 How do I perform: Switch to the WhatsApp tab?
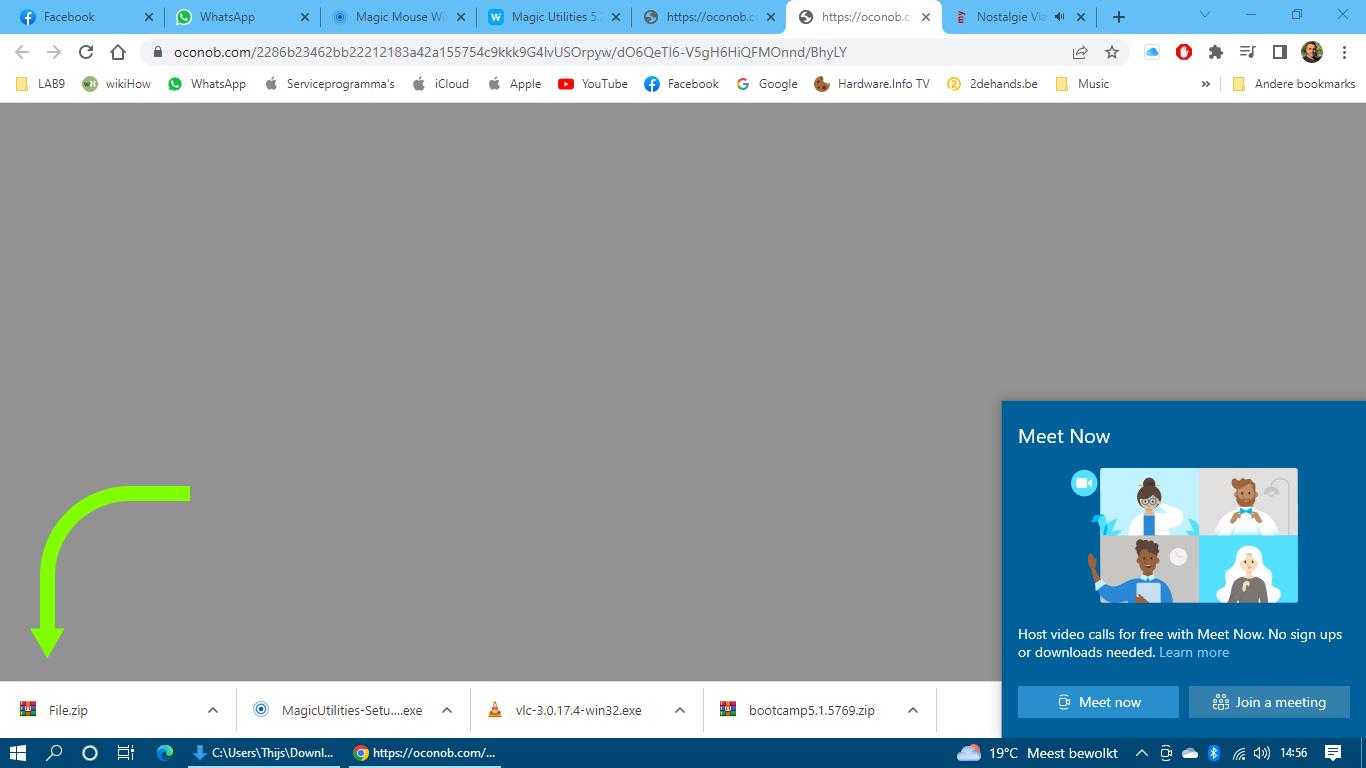pos(227,17)
